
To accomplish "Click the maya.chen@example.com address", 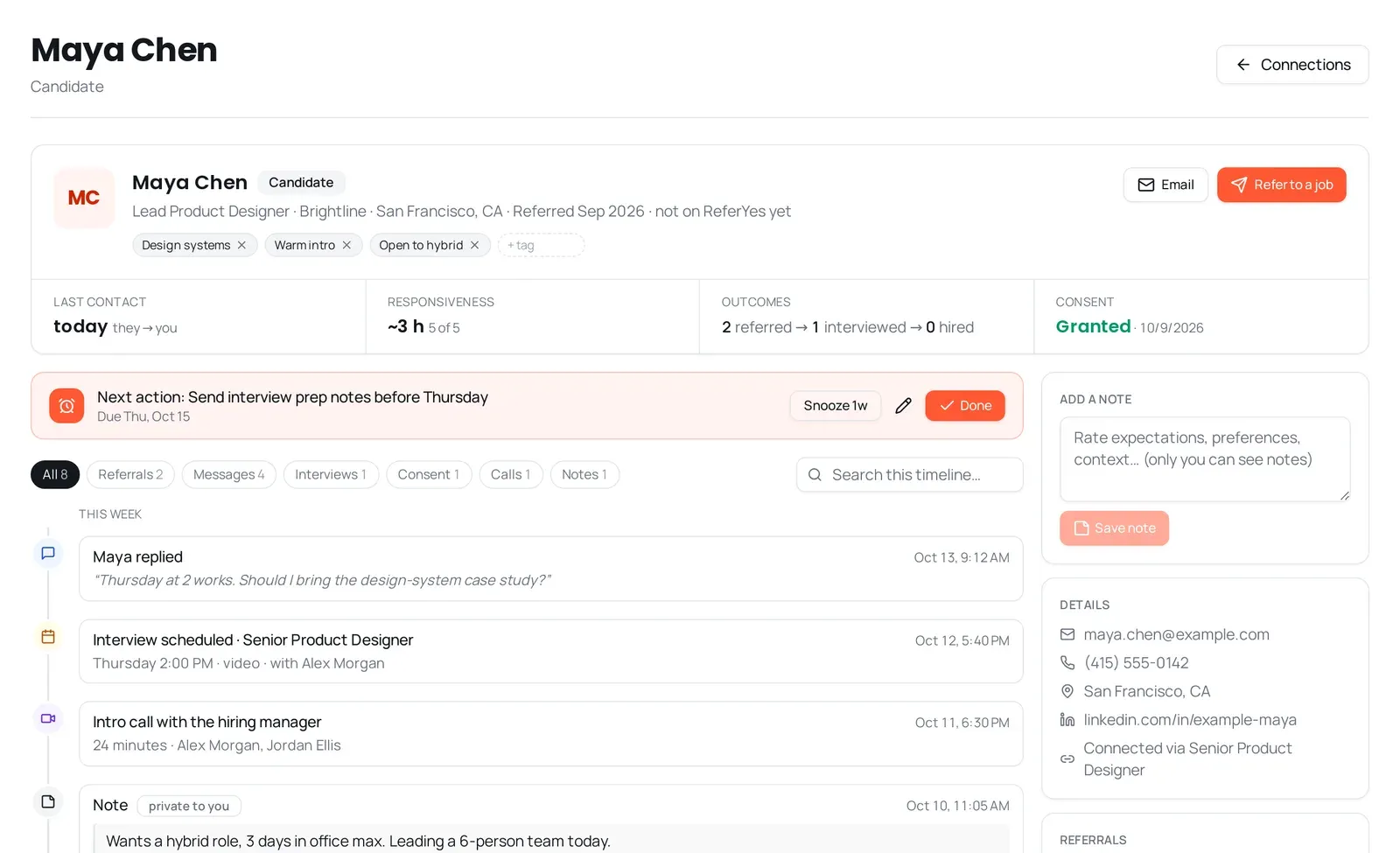I will coord(1176,634).
